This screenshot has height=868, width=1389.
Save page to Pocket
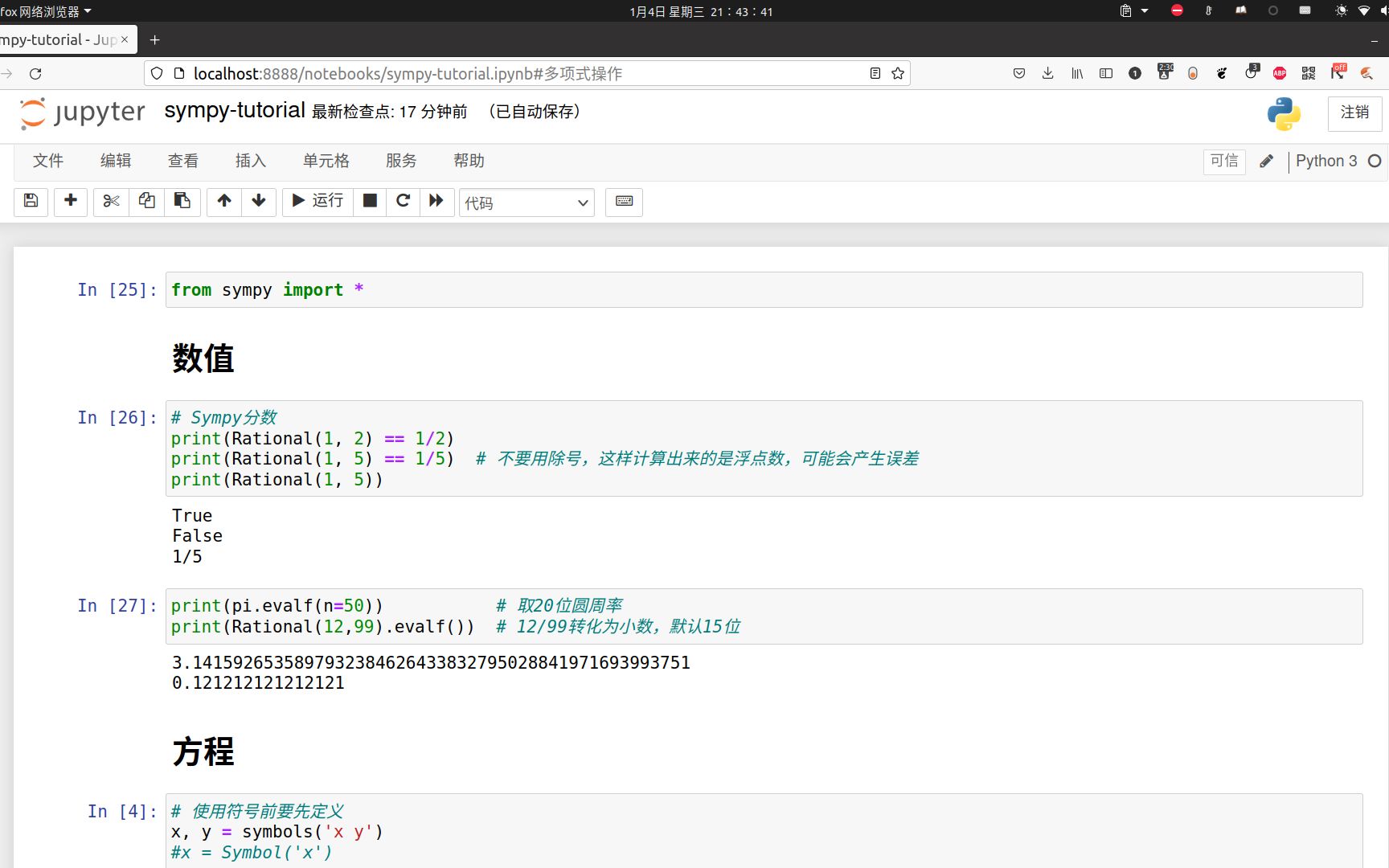pyautogui.click(x=1019, y=73)
